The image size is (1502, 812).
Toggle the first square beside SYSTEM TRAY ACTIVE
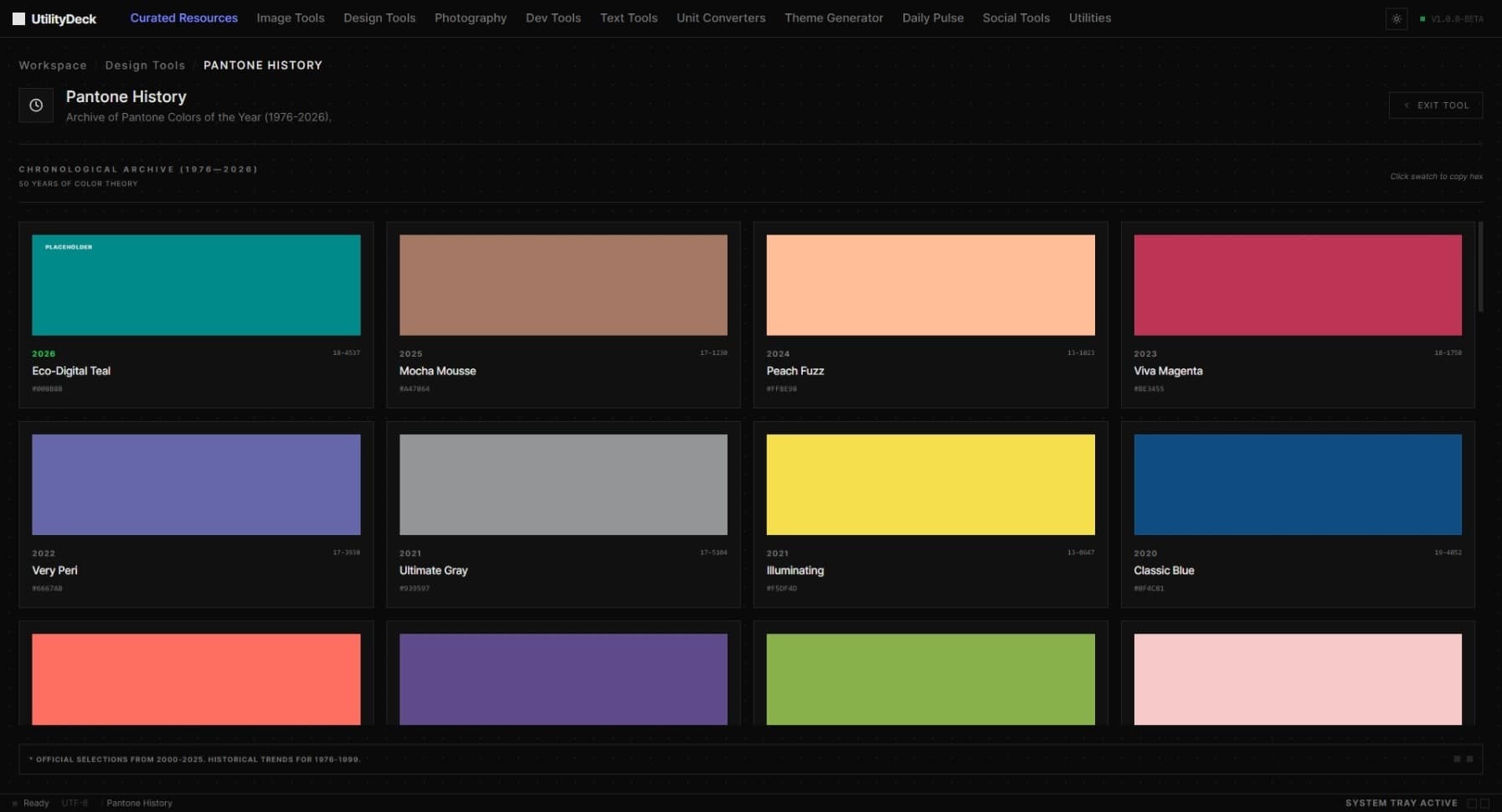[1471, 802]
